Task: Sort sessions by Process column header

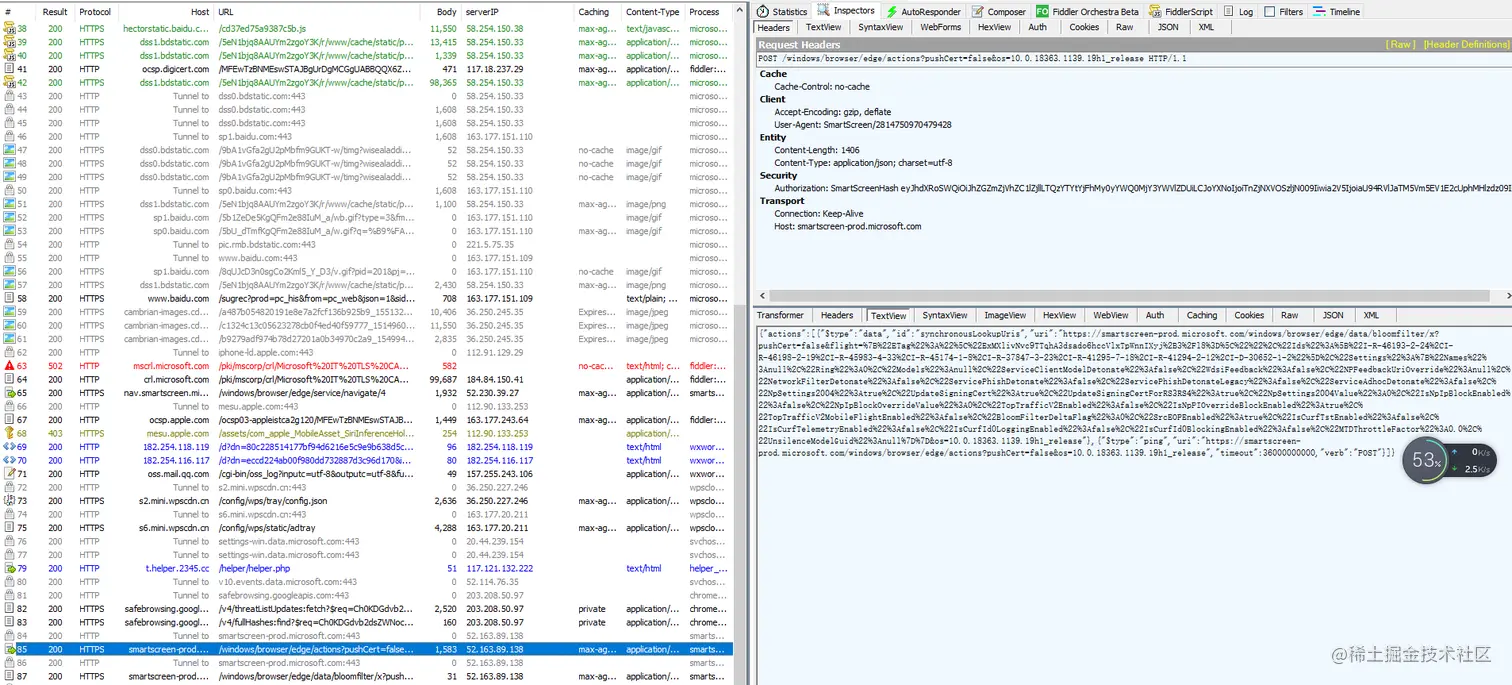Action: [x=709, y=12]
